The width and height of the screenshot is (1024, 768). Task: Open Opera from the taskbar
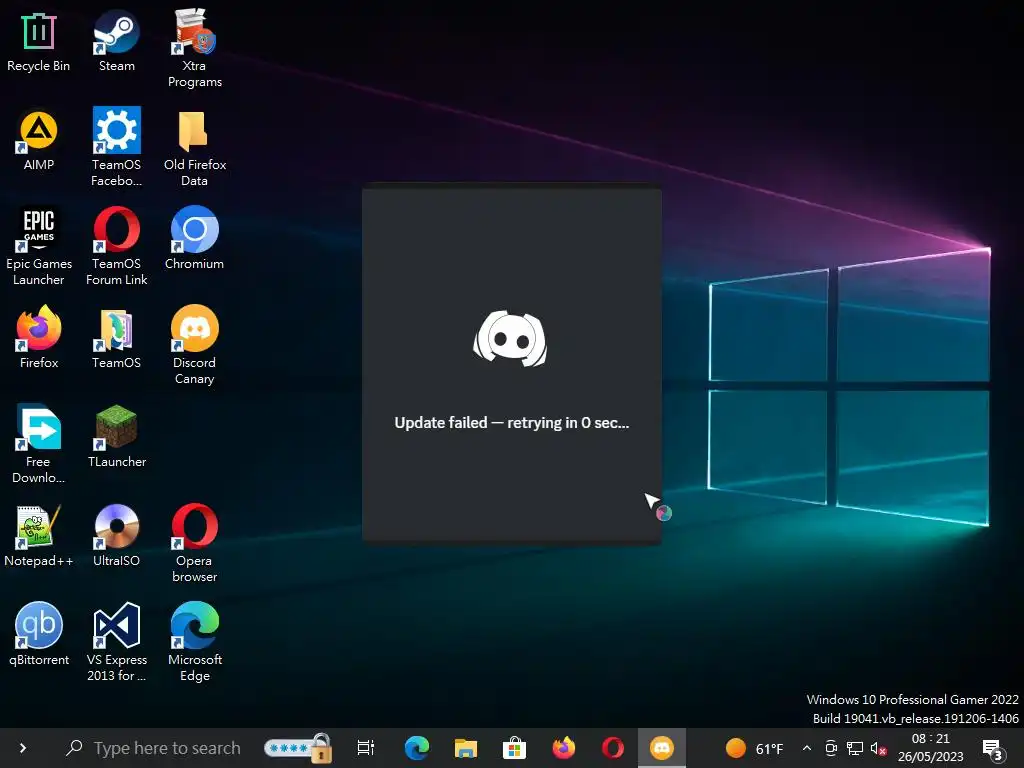(x=613, y=748)
